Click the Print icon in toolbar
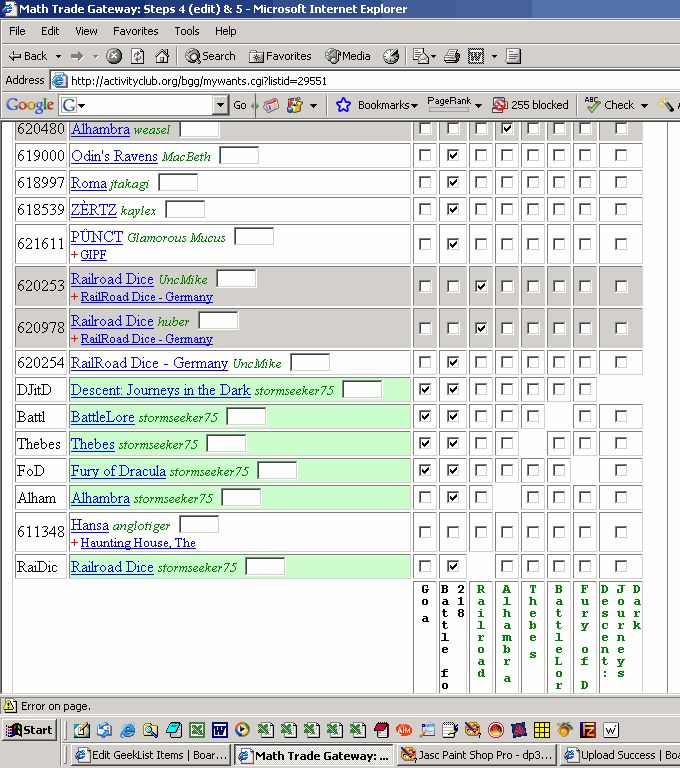 [x=452, y=56]
